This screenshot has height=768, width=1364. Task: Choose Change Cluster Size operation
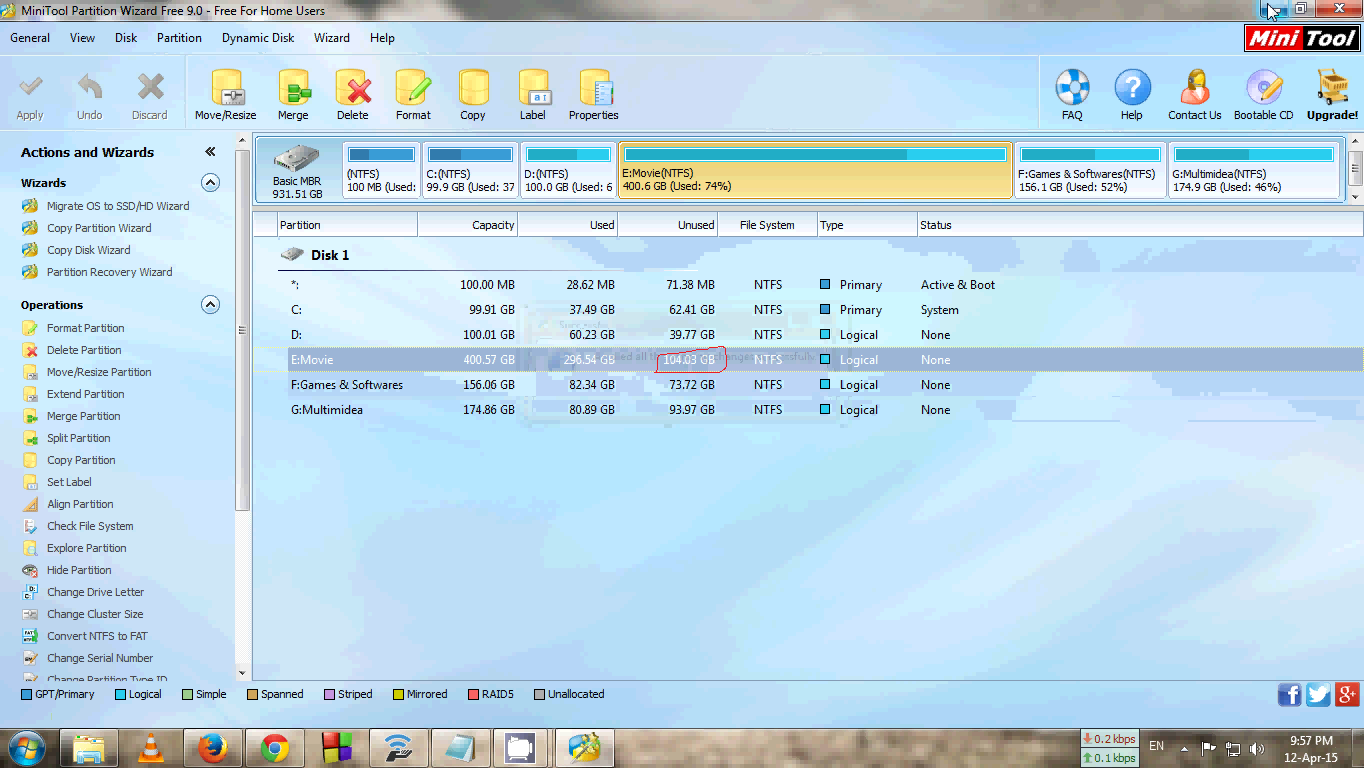[x=95, y=614]
